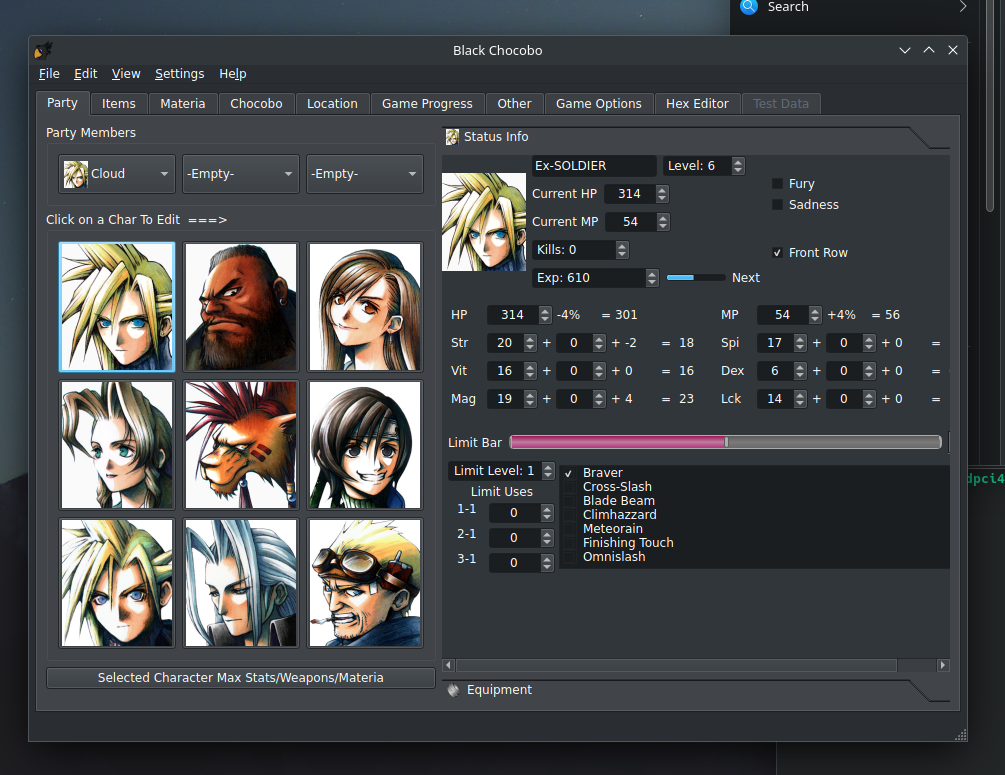1005x775 pixels.
Task: Click the arrow next to Search in background panel
Action: click(963, 6)
